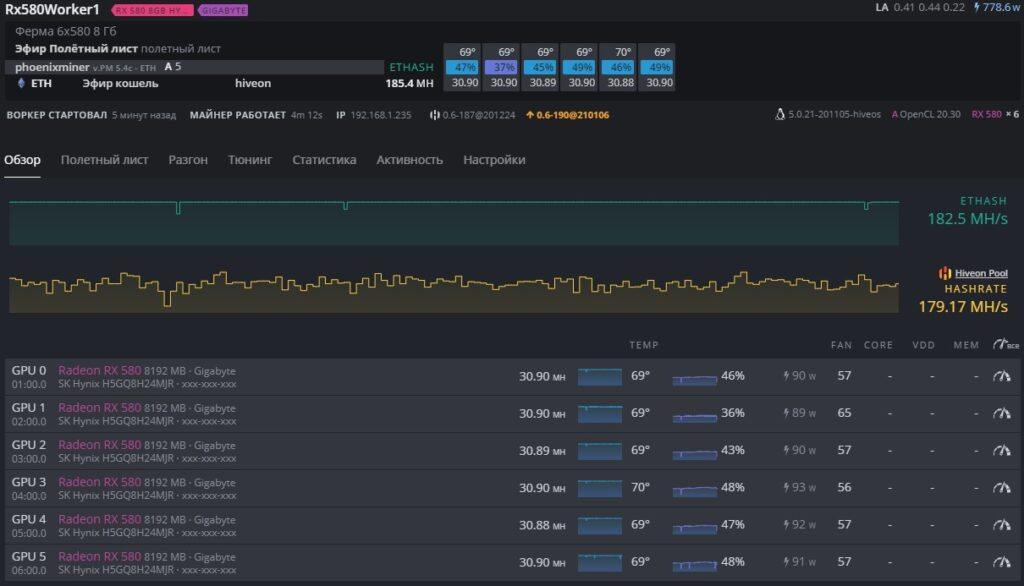Viewport: 1024px width, 586px height.
Task: Open the Настройки tab
Action: [494, 160]
